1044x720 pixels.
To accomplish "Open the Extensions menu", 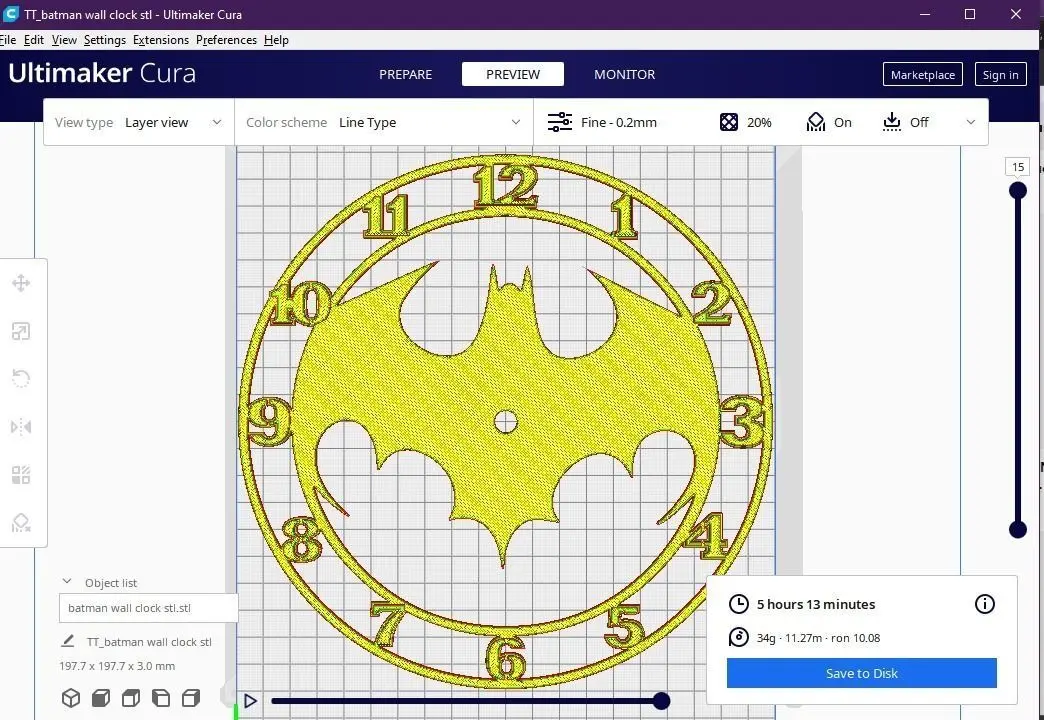I will click(x=160, y=40).
